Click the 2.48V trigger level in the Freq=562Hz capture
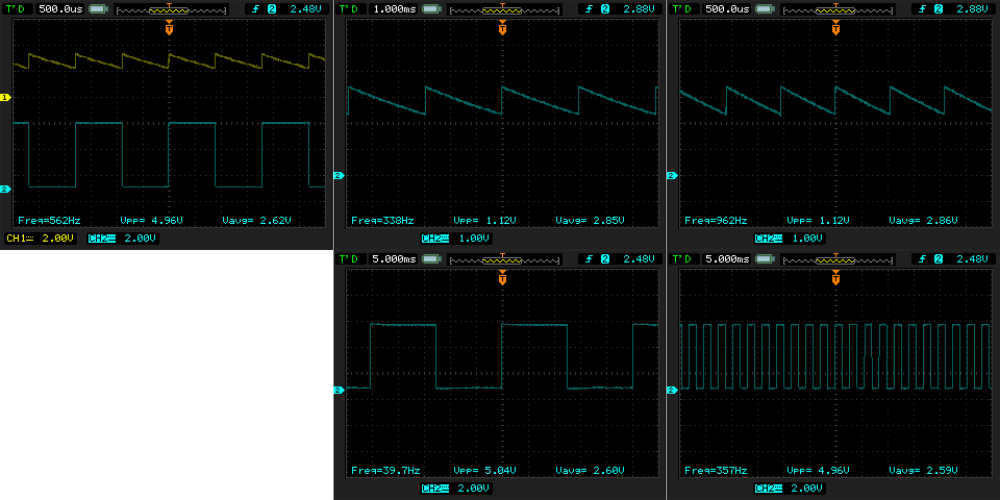The height and width of the screenshot is (500, 1000). [304, 9]
